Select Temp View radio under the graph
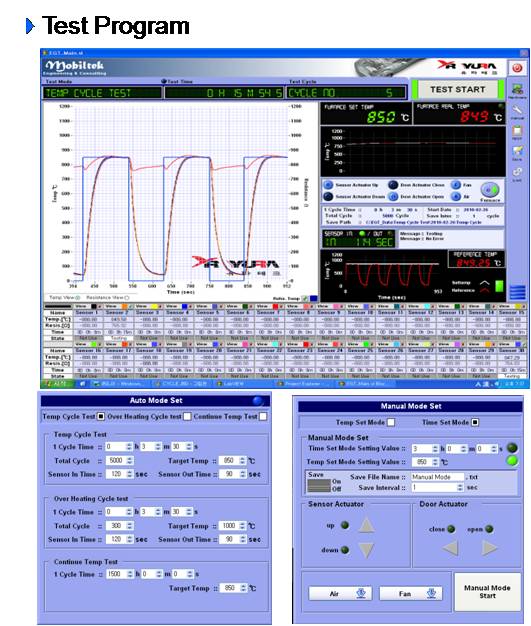This screenshot has height=626, width=531. pyautogui.click(x=78, y=298)
